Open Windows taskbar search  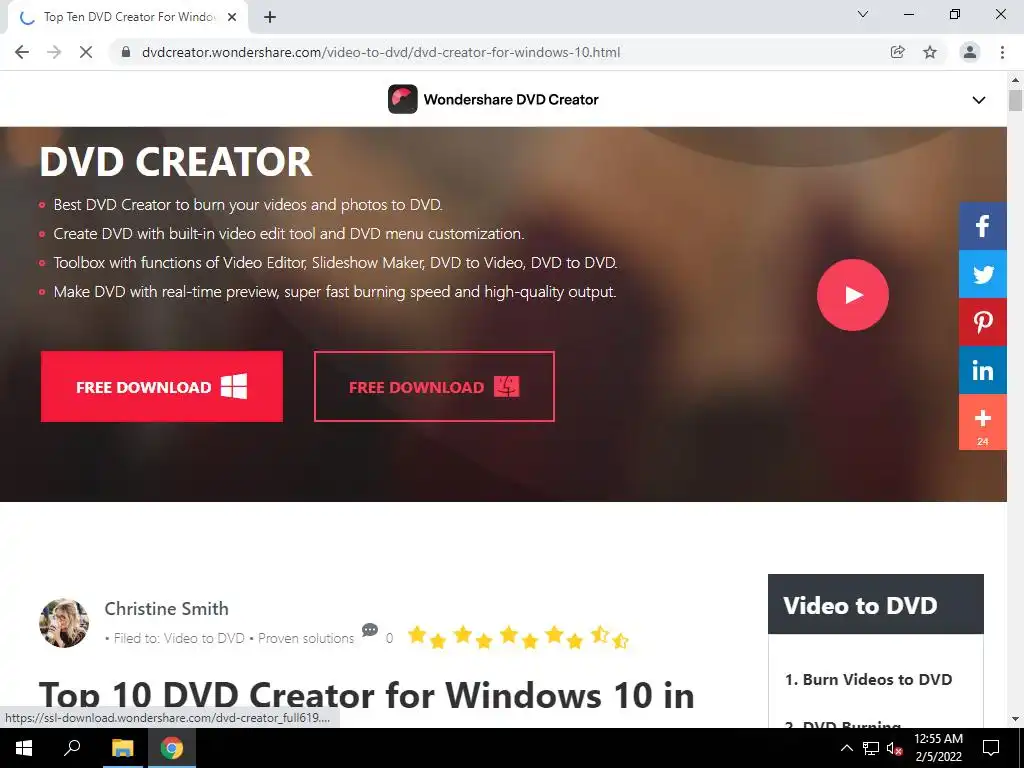(x=72, y=748)
